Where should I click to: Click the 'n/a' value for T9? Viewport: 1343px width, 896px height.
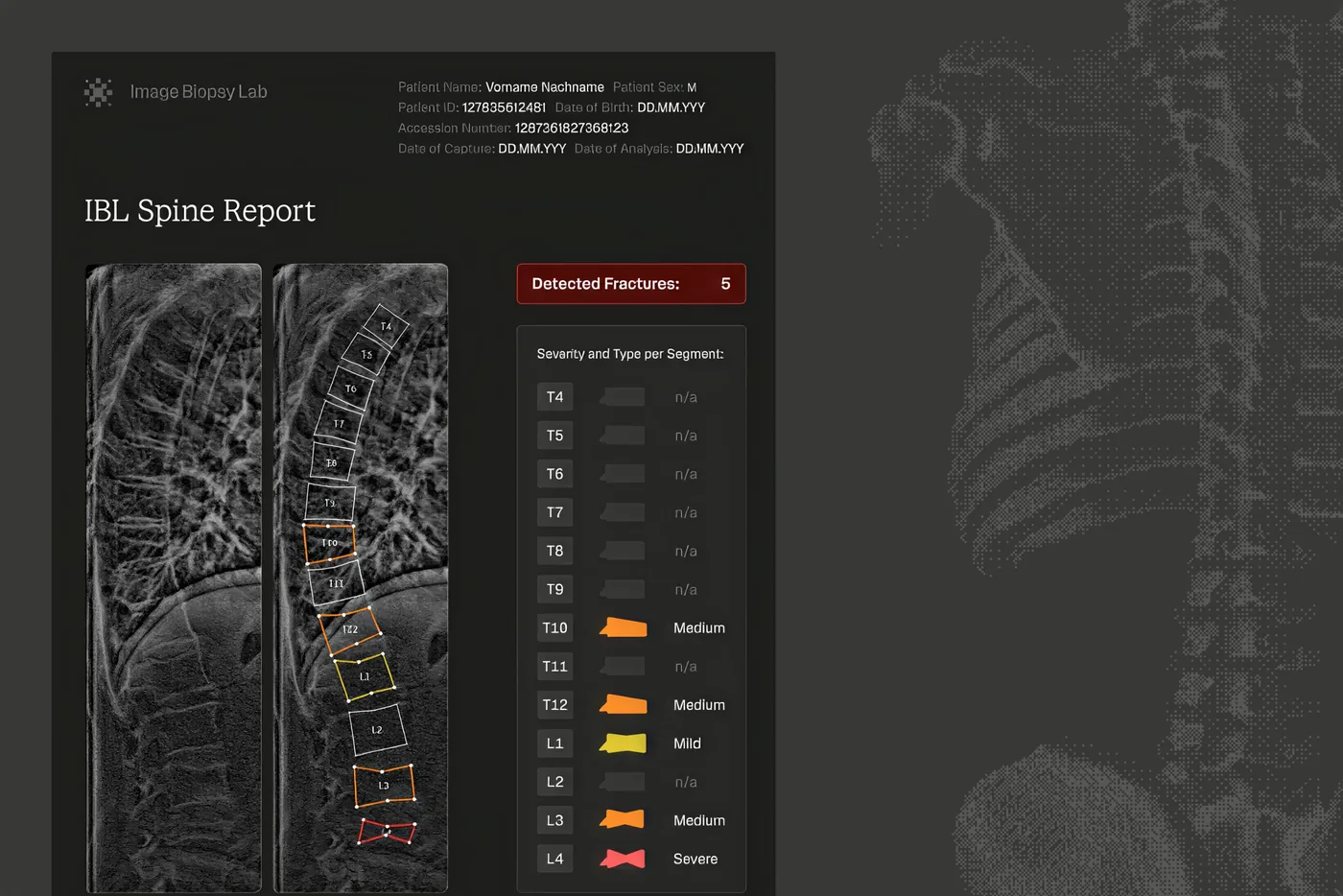(x=686, y=590)
